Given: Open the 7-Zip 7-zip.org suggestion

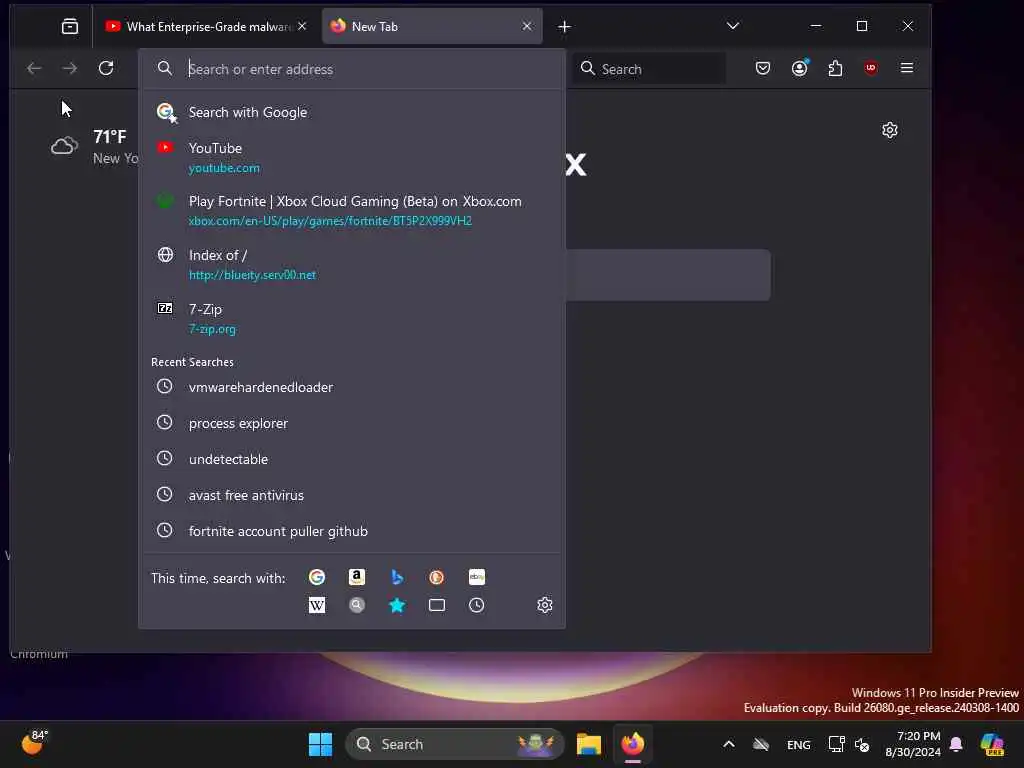Looking at the screenshot, I should [x=352, y=319].
